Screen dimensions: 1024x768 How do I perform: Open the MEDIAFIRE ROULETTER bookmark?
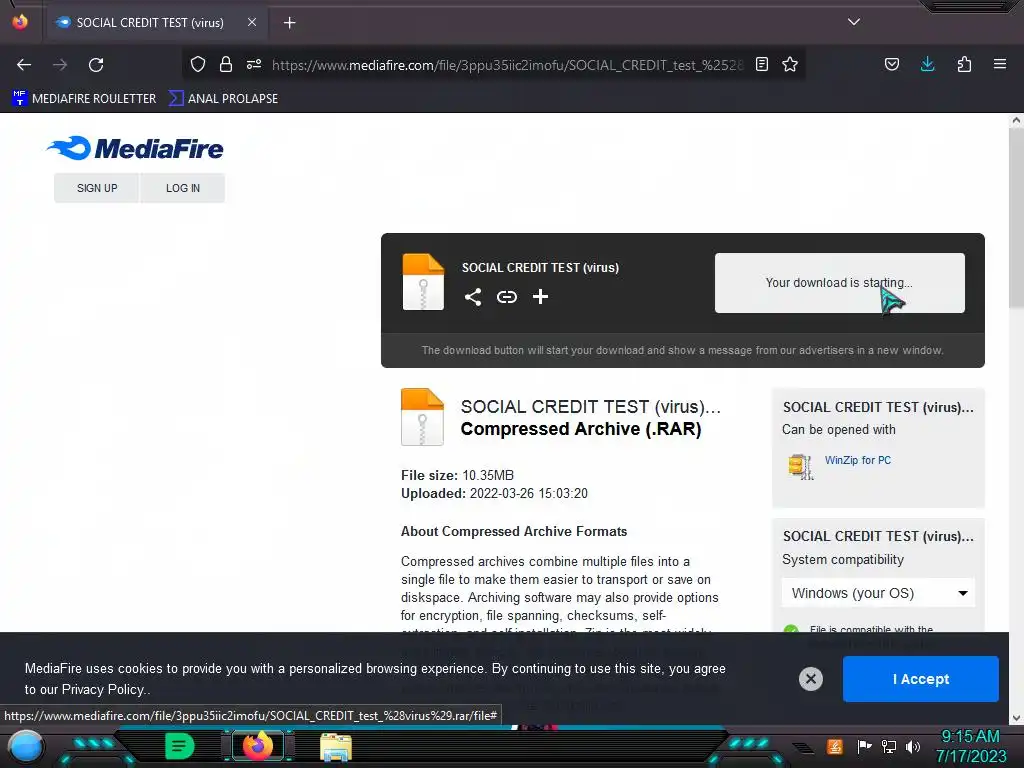pos(84,99)
